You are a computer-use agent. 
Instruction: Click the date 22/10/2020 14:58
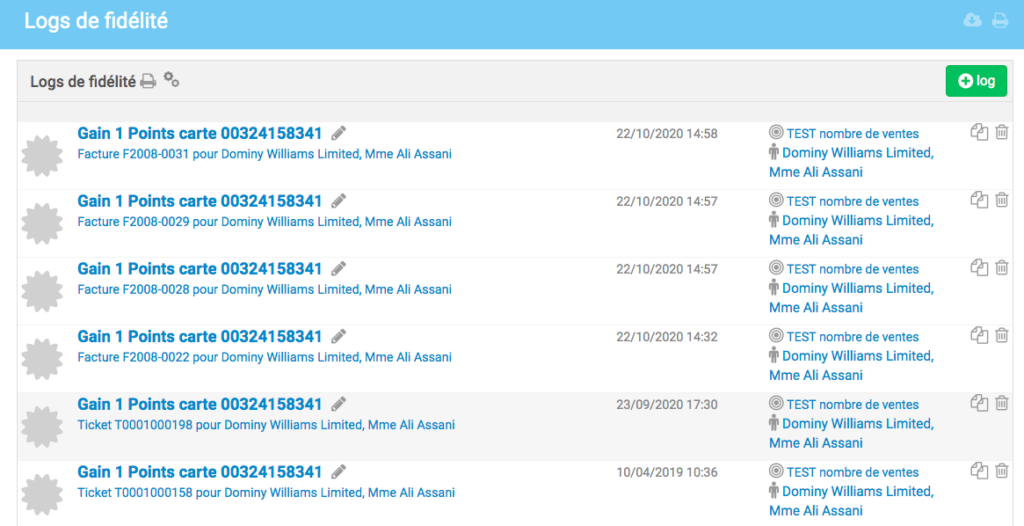(667, 134)
